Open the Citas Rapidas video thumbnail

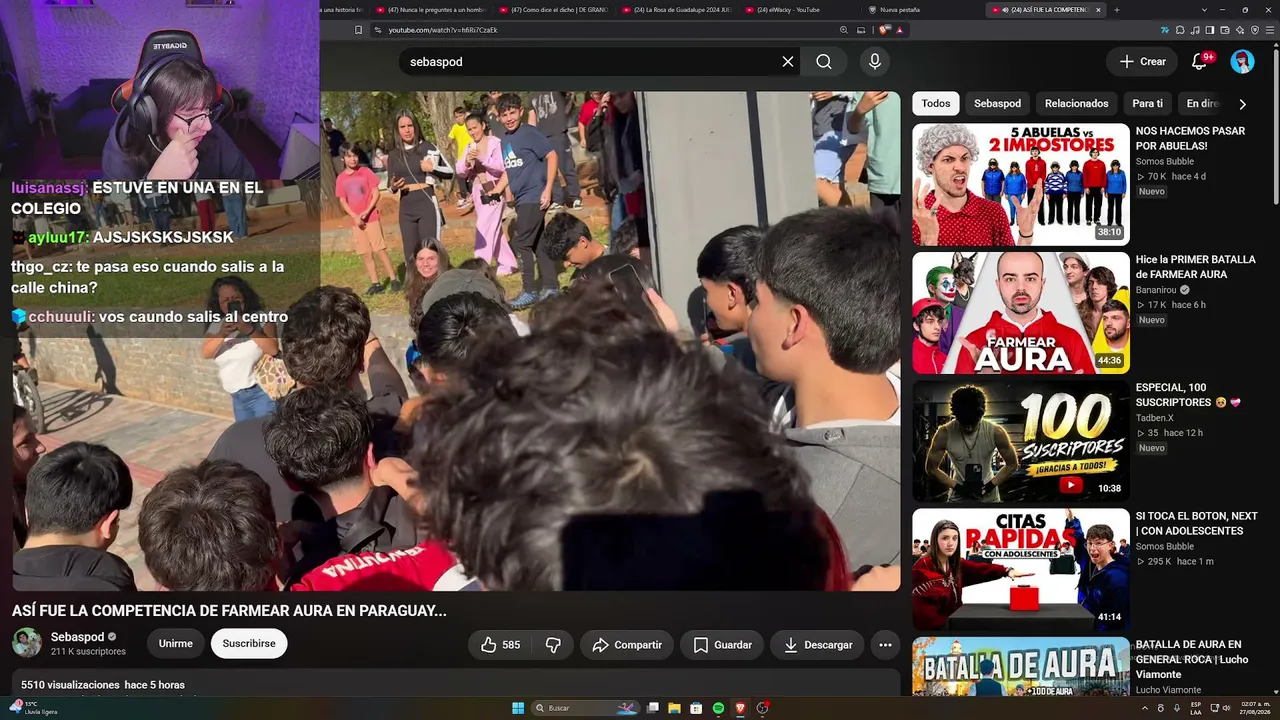tap(1021, 569)
